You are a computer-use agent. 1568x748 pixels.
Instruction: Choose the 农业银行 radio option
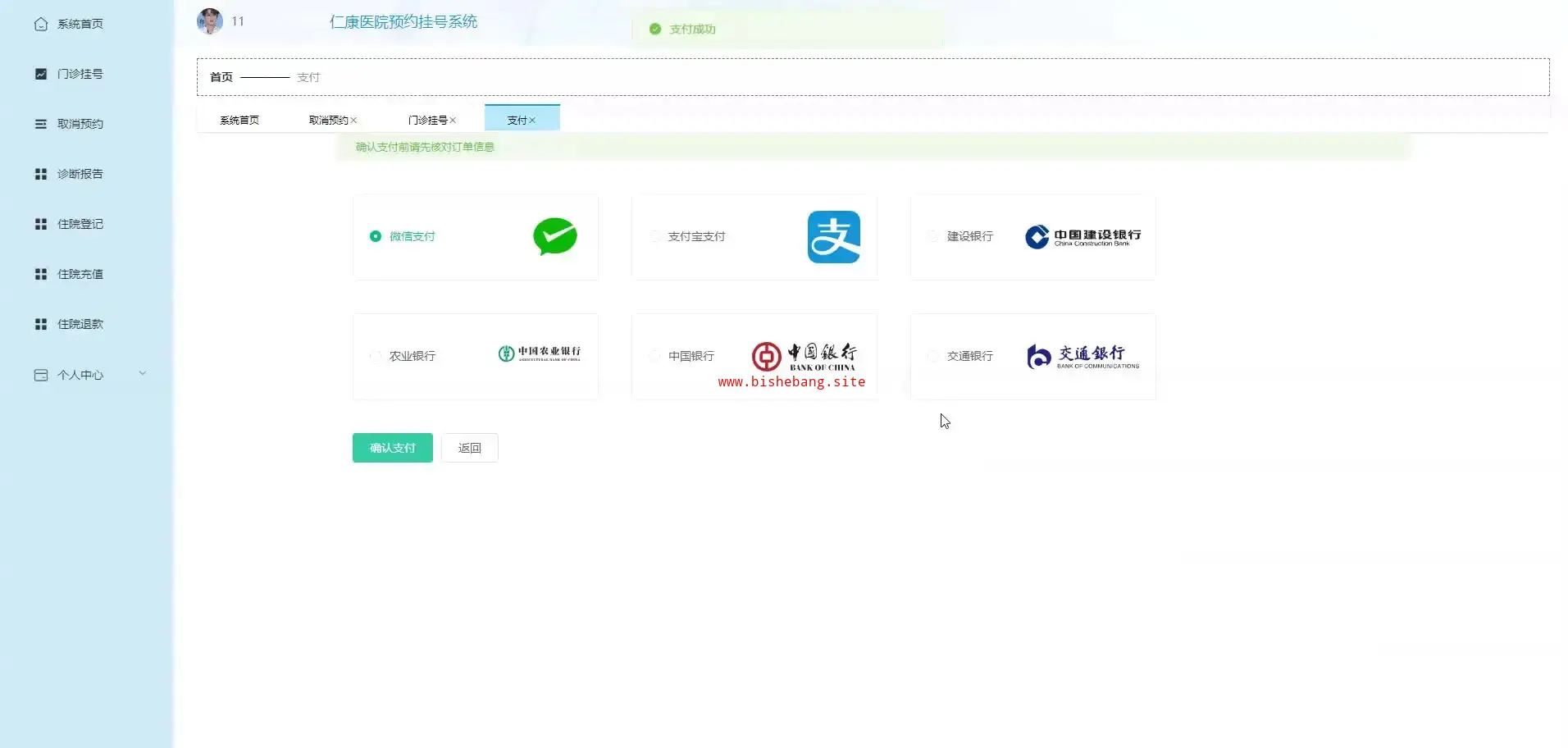pos(376,356)
